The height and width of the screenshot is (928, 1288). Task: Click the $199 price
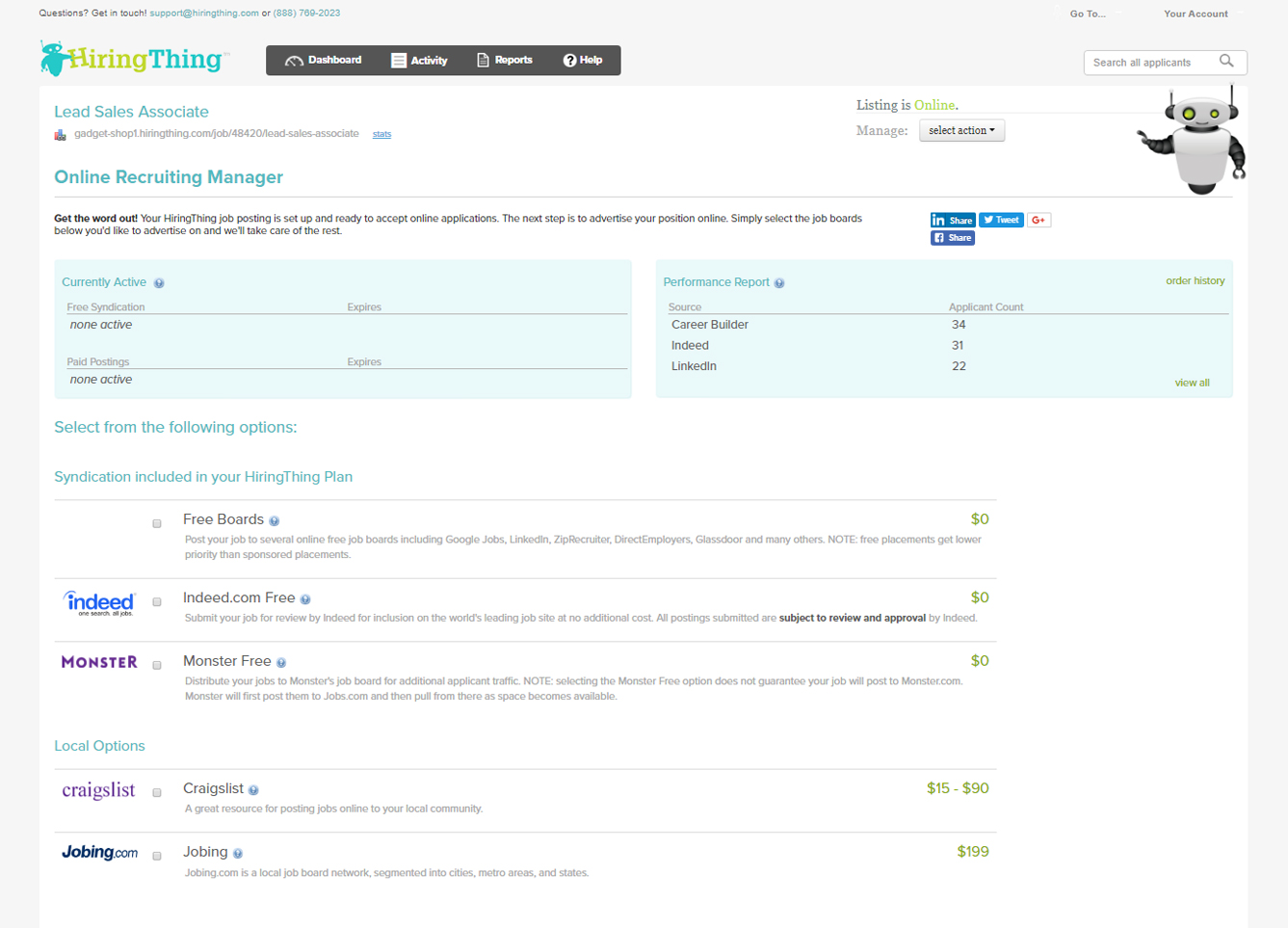973,852
